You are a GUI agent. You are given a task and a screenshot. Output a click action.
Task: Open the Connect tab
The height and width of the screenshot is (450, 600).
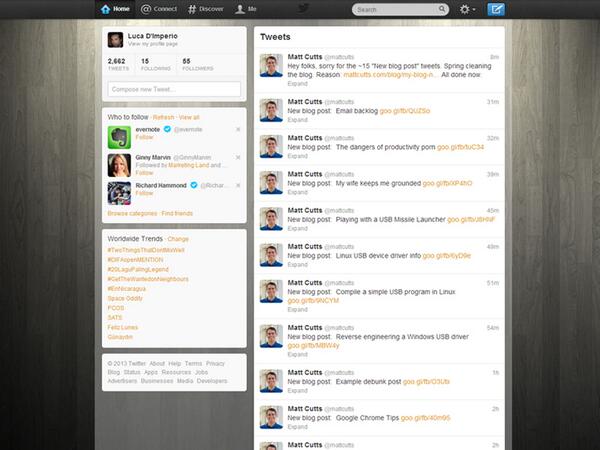(159, 9)
